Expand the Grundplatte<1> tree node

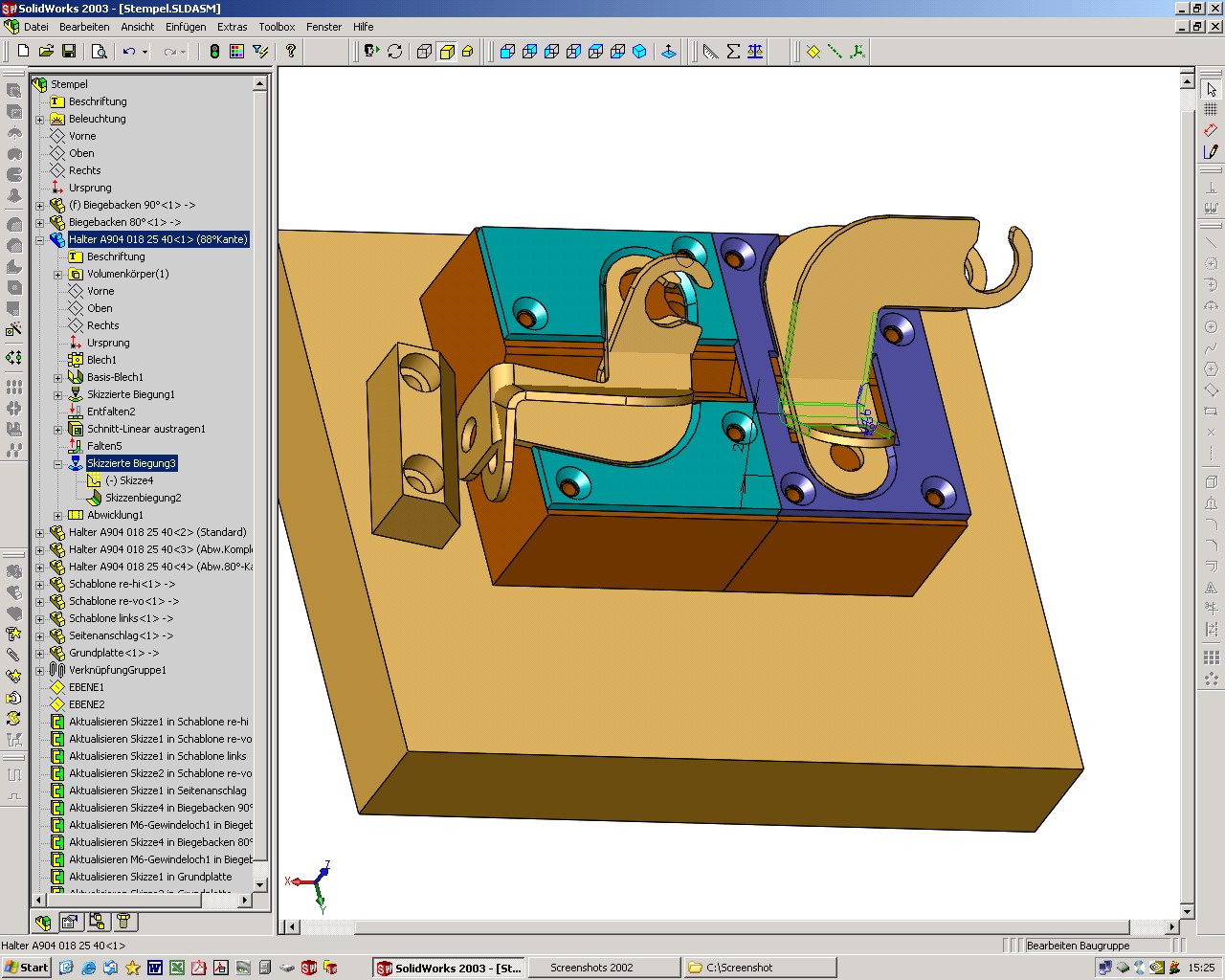coord(40,653)
